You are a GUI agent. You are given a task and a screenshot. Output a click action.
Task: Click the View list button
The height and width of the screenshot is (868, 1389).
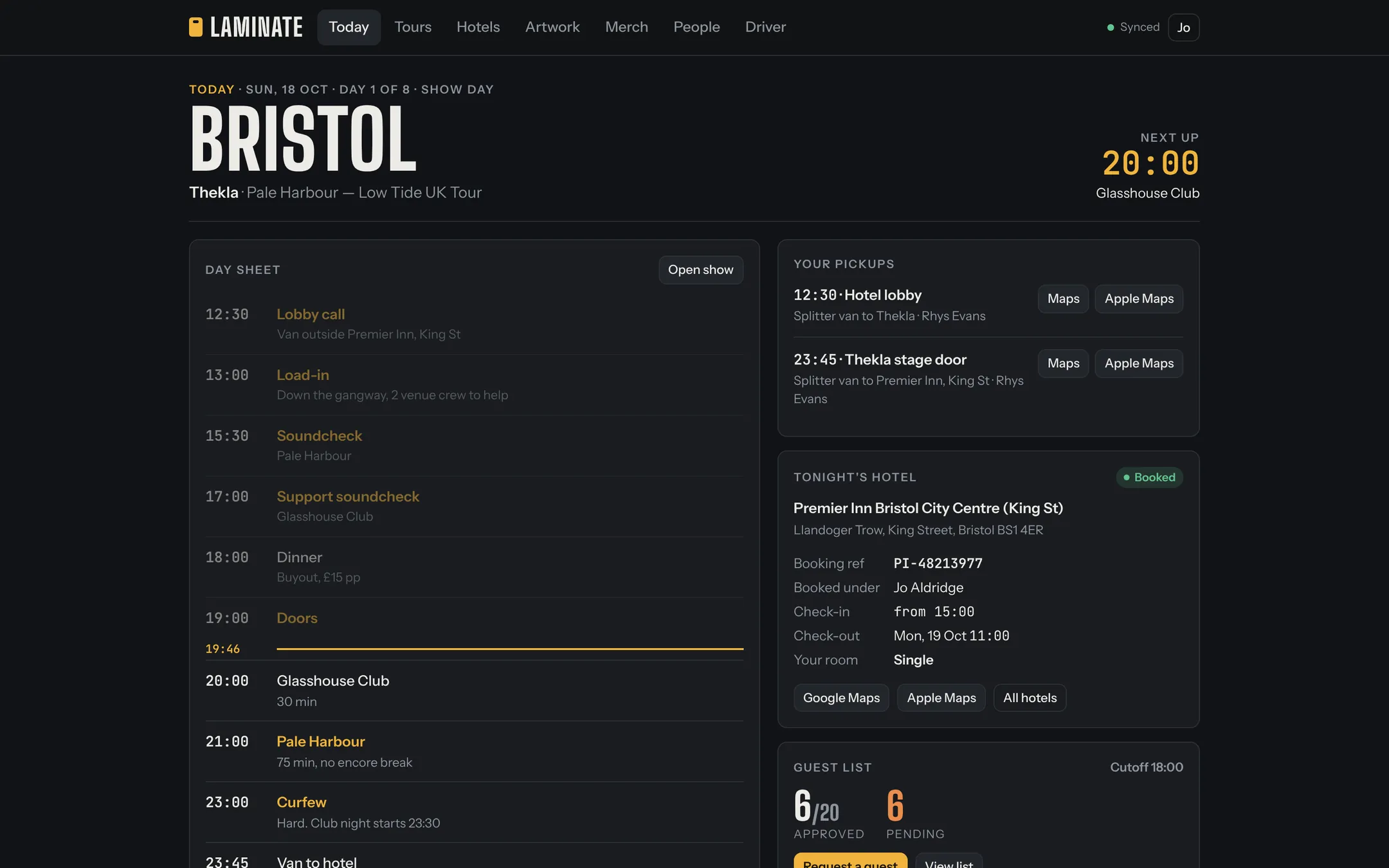[949, 862]
